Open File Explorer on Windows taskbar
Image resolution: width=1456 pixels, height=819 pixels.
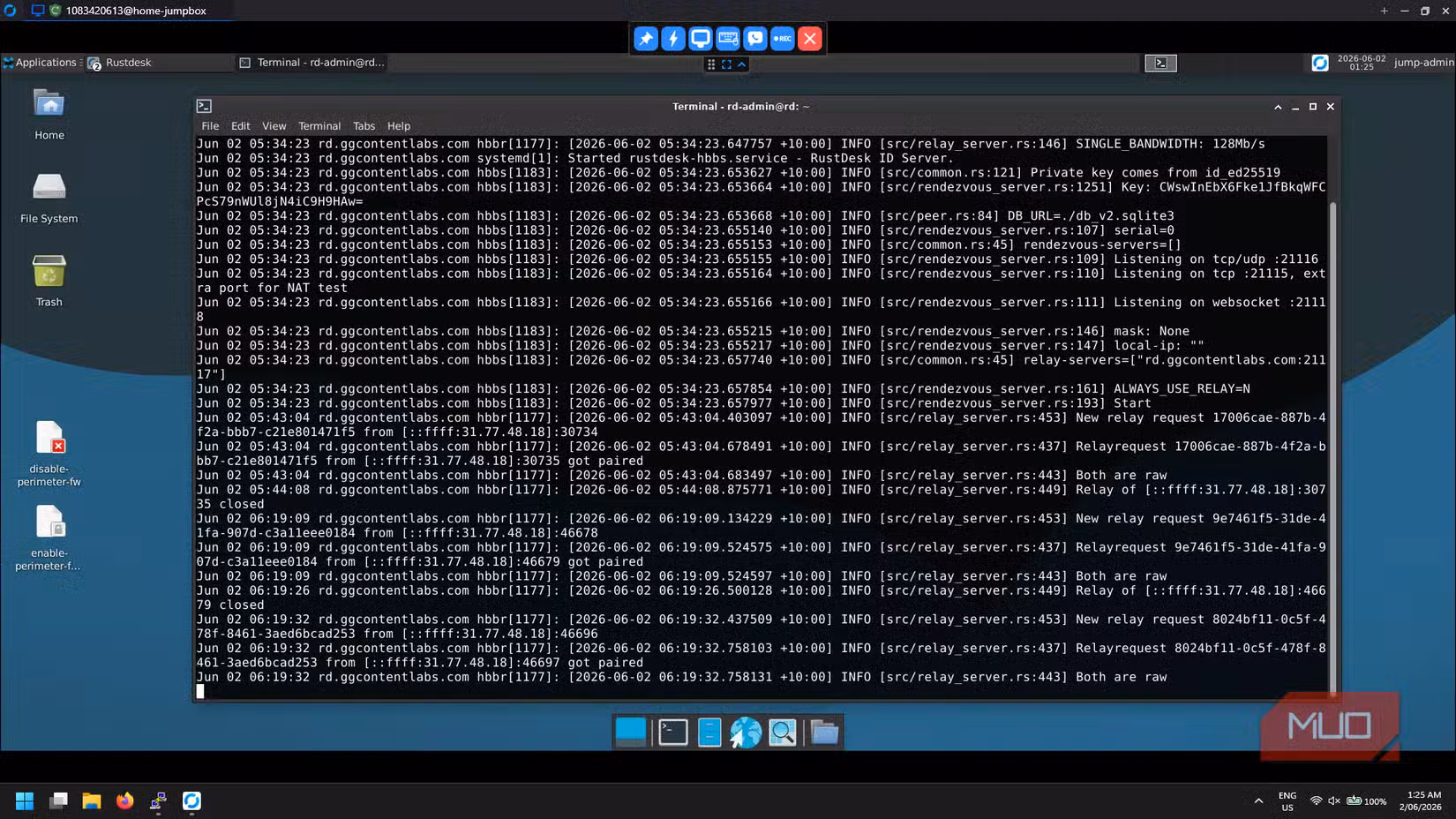(x=92, y=801)
